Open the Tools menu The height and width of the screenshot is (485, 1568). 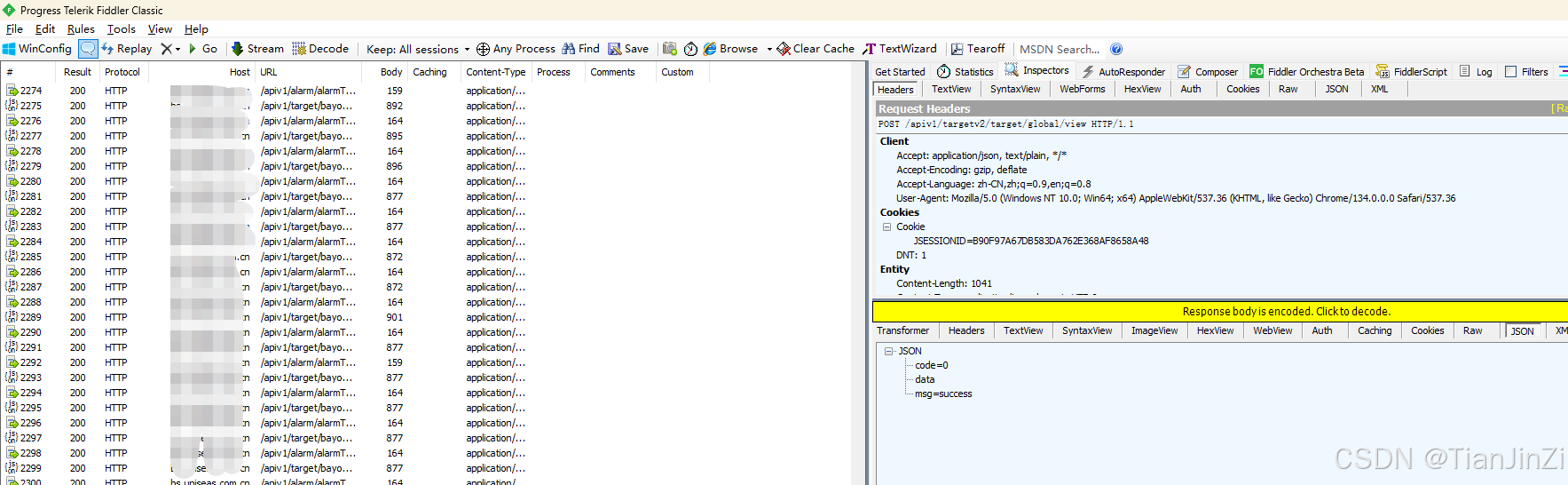tap(122, 29)
